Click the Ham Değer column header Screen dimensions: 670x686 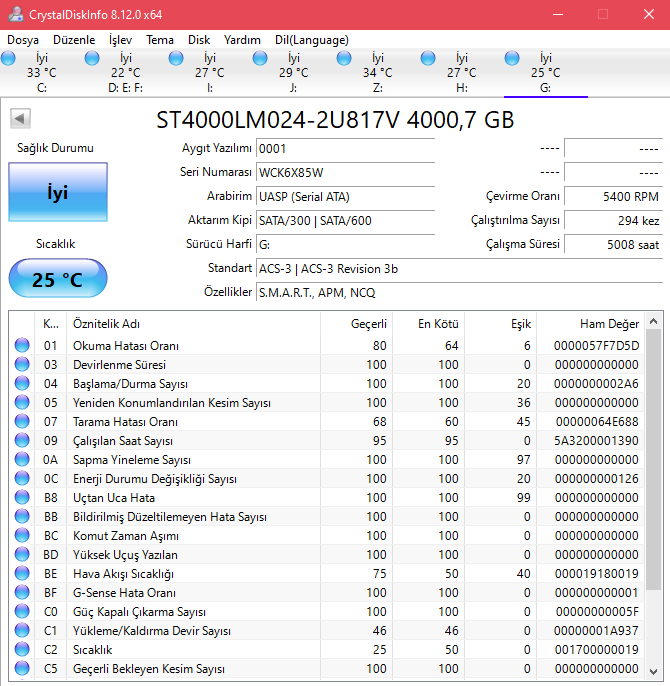(590, 324)
